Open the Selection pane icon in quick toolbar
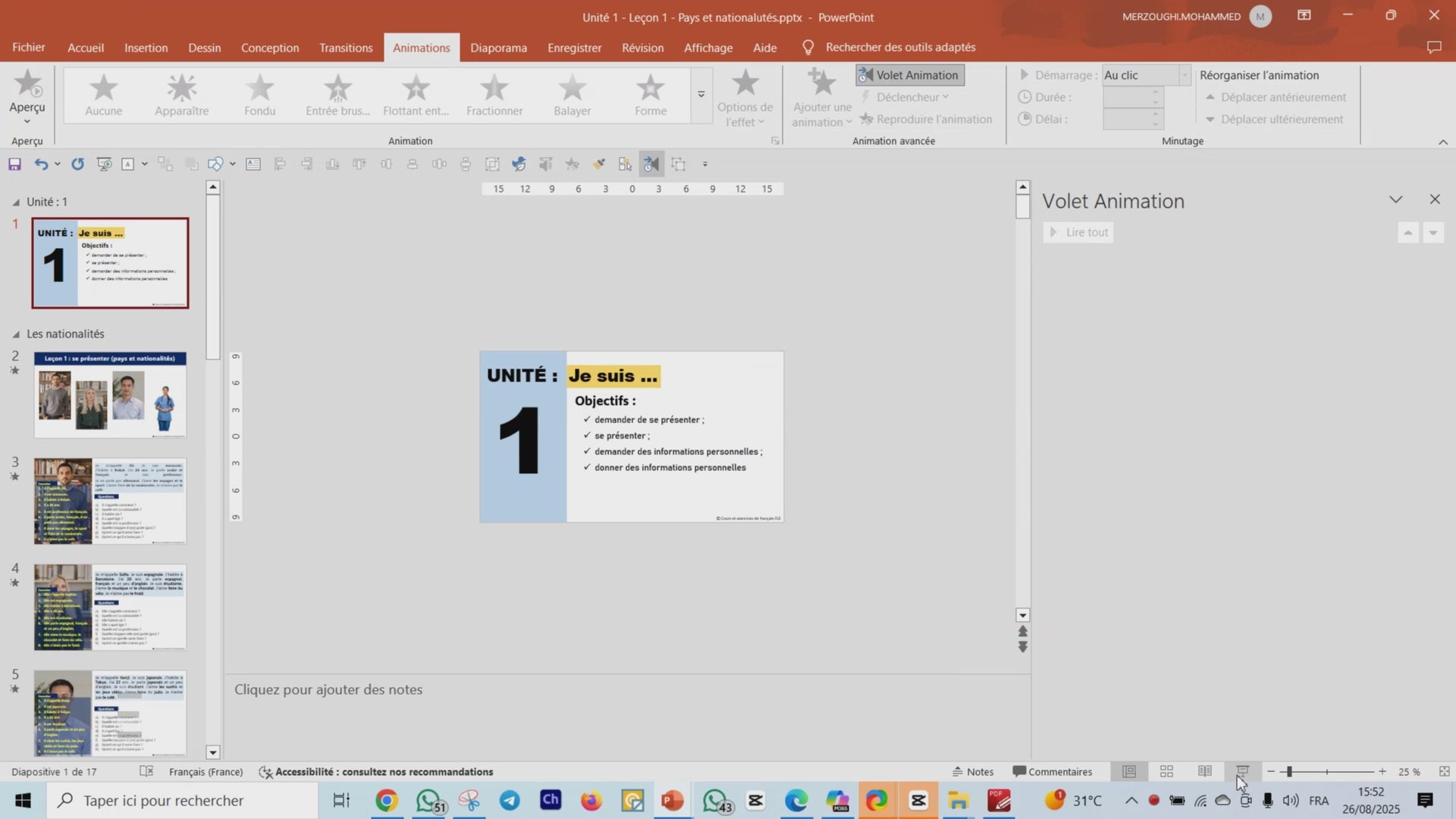The image size is (1456, 819). tap(625, 164)
